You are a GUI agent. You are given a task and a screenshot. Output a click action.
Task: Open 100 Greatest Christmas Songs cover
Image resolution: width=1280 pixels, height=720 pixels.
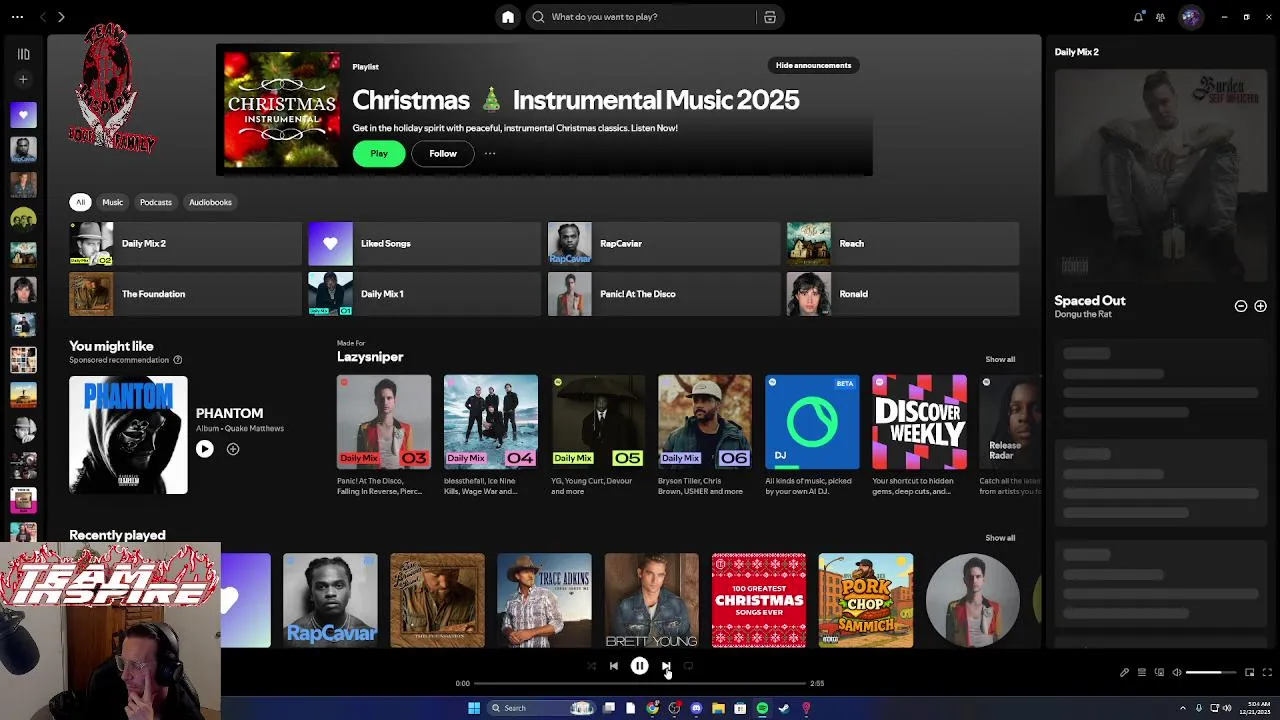coord(758,600)
